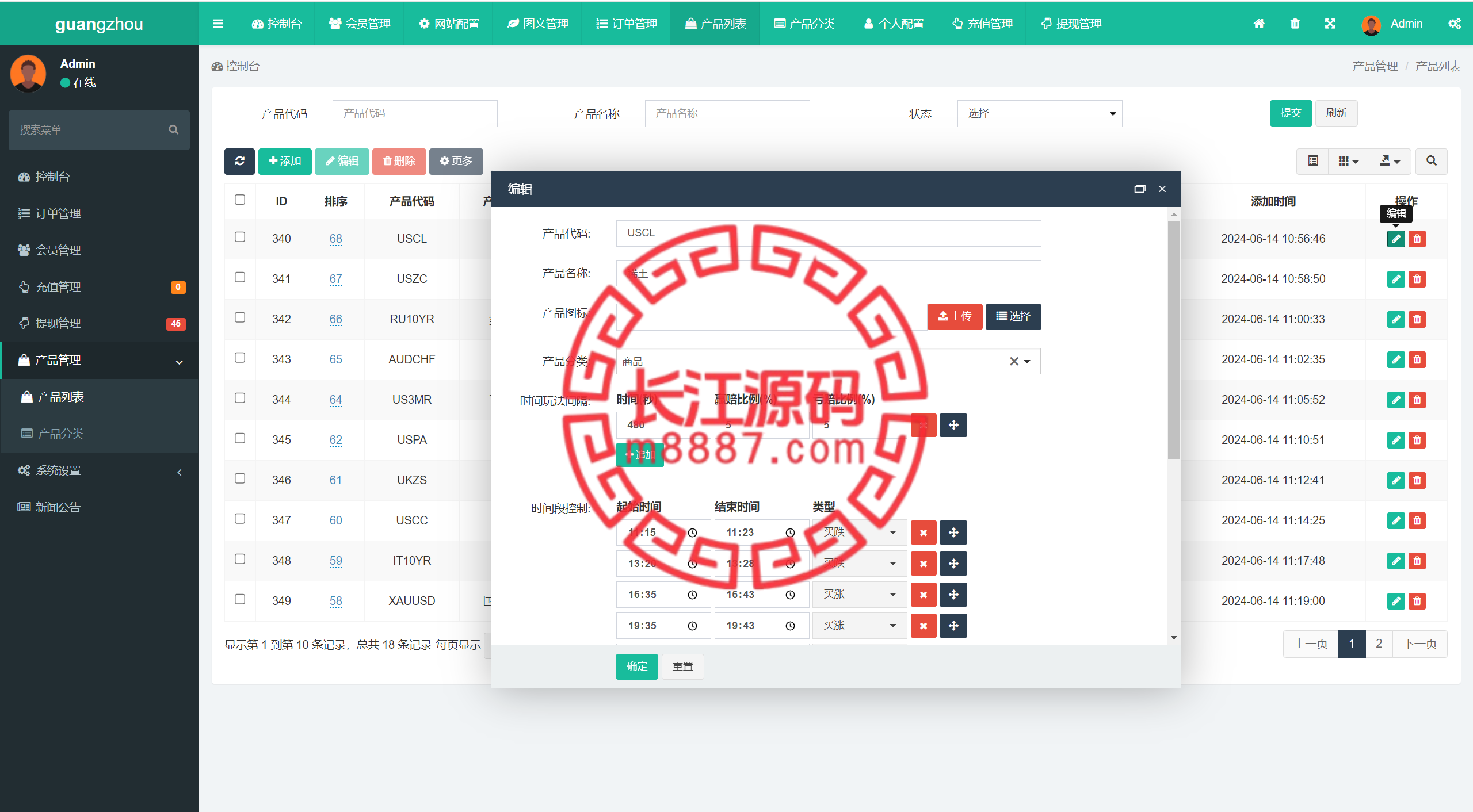Edit row 343 with the pencil icon

pos(1396,359)
